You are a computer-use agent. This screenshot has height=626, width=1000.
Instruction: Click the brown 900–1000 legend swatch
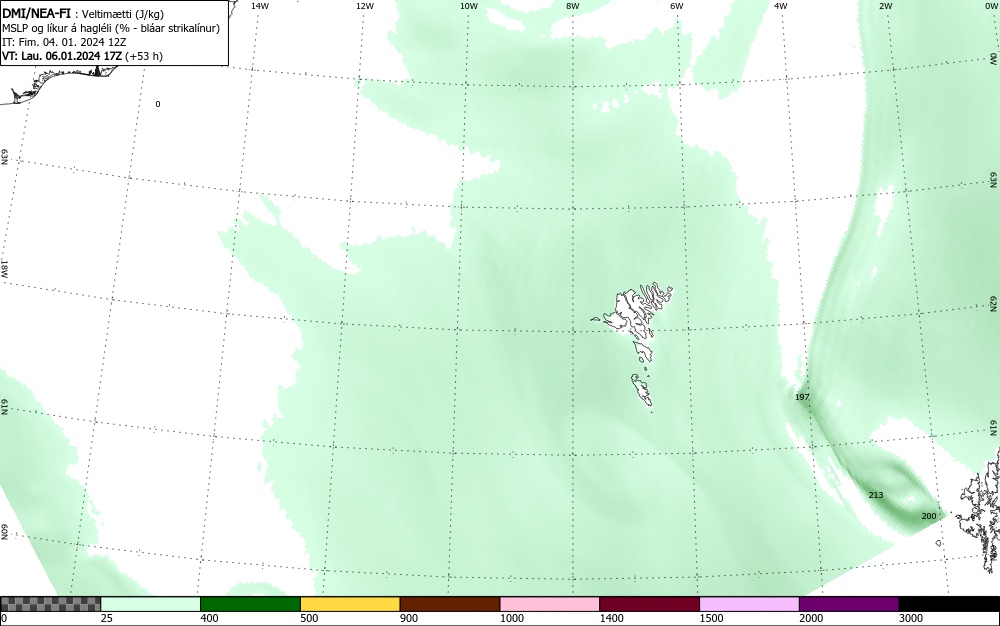click(450, 604)
